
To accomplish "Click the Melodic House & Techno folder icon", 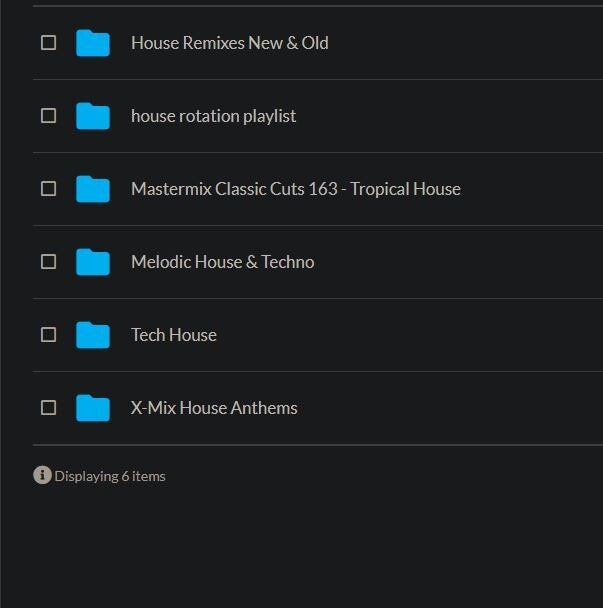I will pos(93,262).
